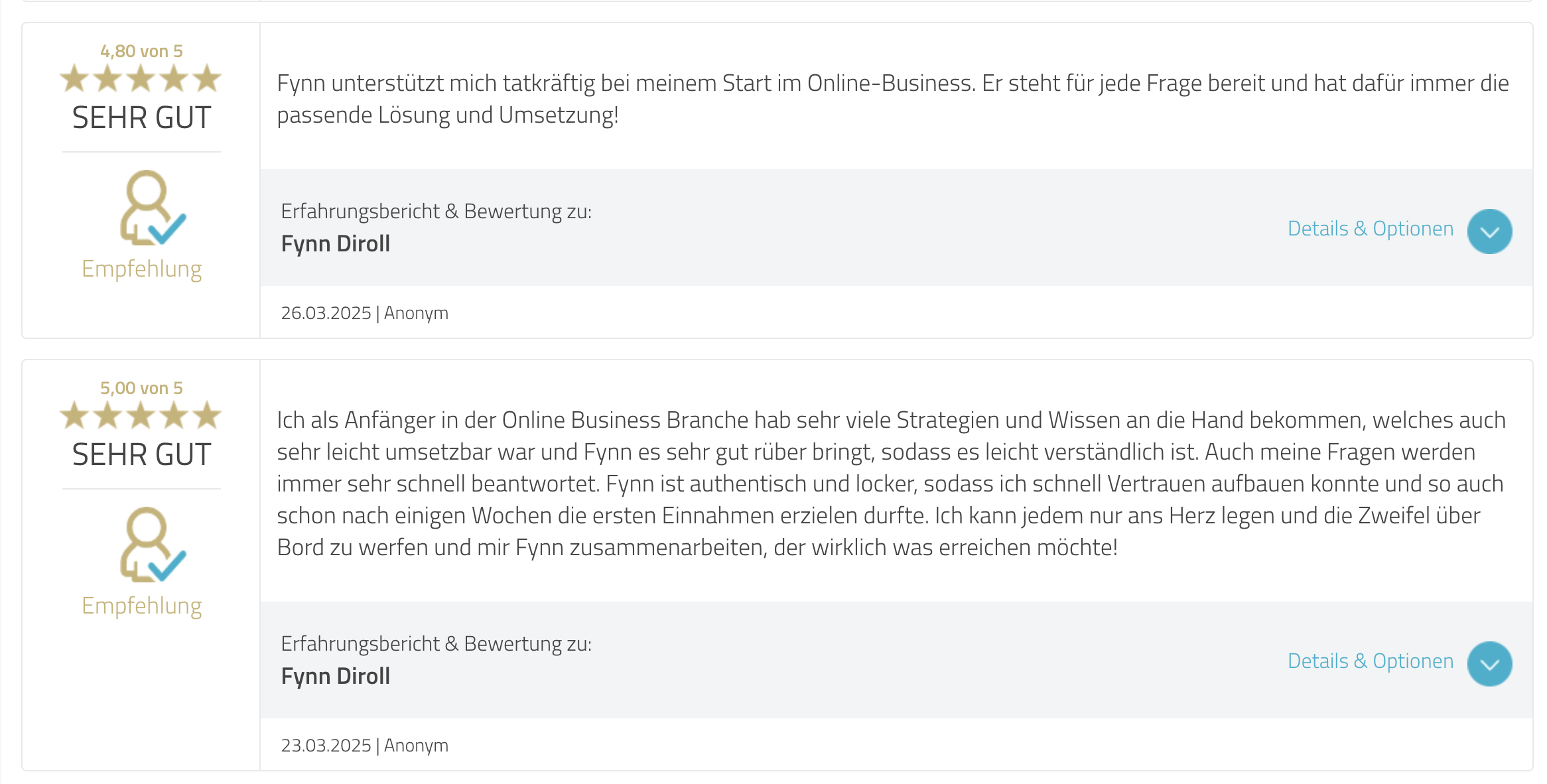Screen dimensions: 1547x784
Task: Click SEHR GUT heading in second review
Action: [141, 455]
